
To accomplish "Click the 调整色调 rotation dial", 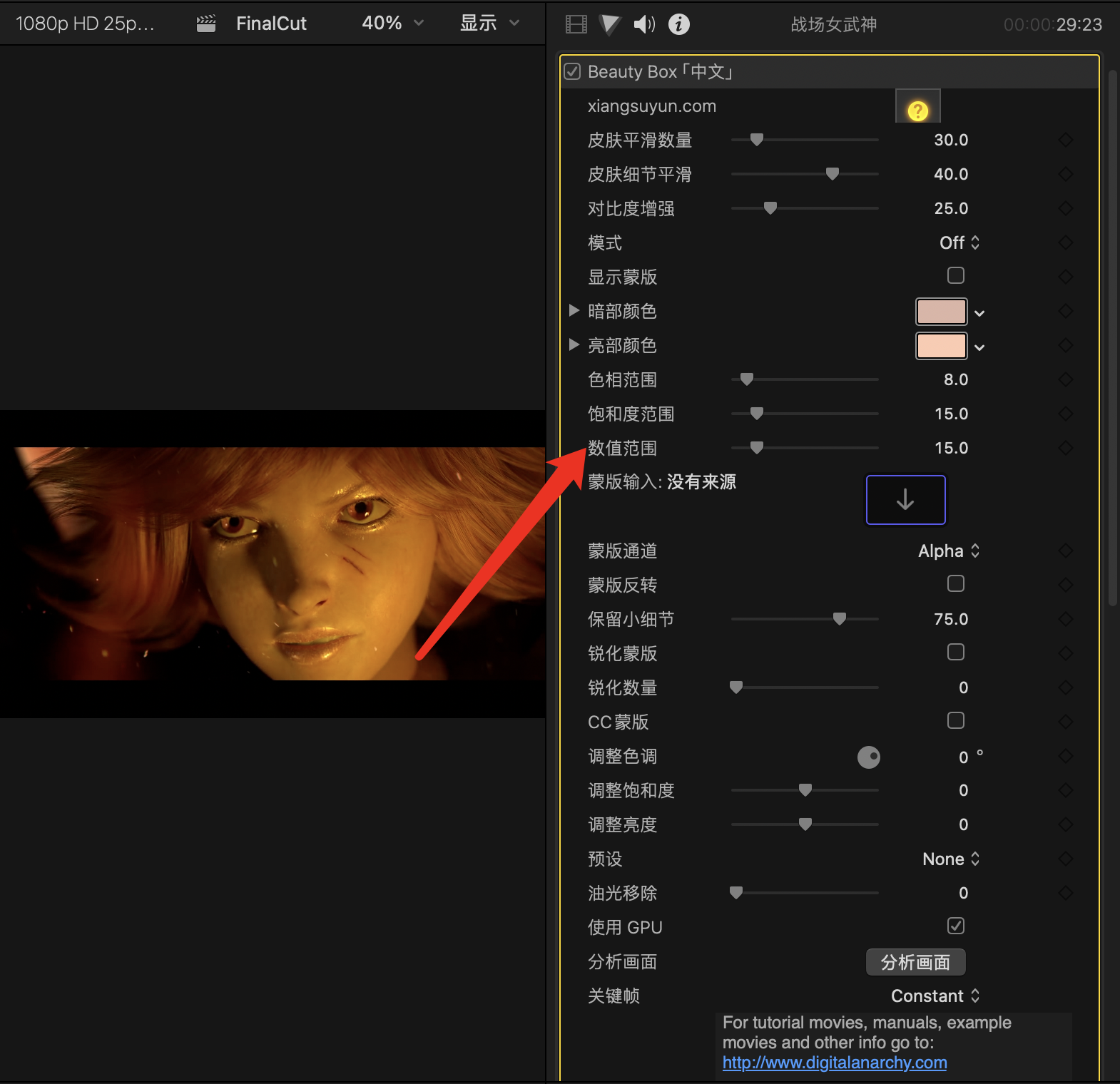I will [x=869, y=757].
